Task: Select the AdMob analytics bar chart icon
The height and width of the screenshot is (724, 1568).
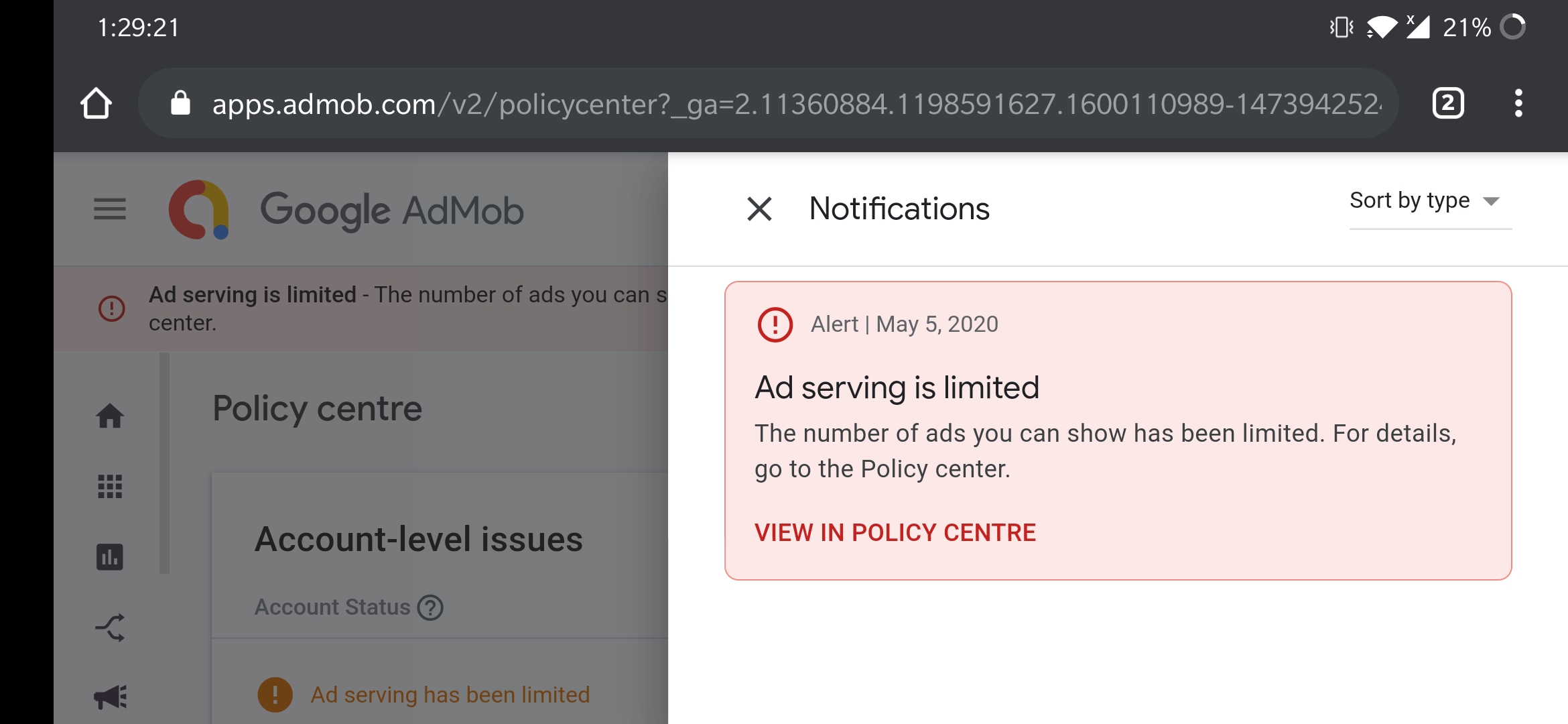Action: pyautogui.click(x=110, y=556)
